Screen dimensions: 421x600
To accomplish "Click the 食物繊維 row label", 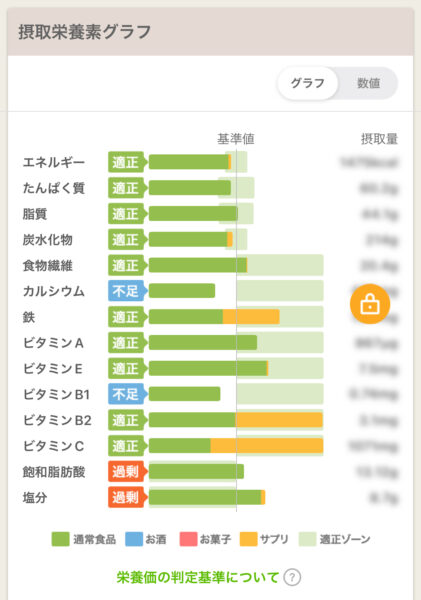I will tap(47, 266).
